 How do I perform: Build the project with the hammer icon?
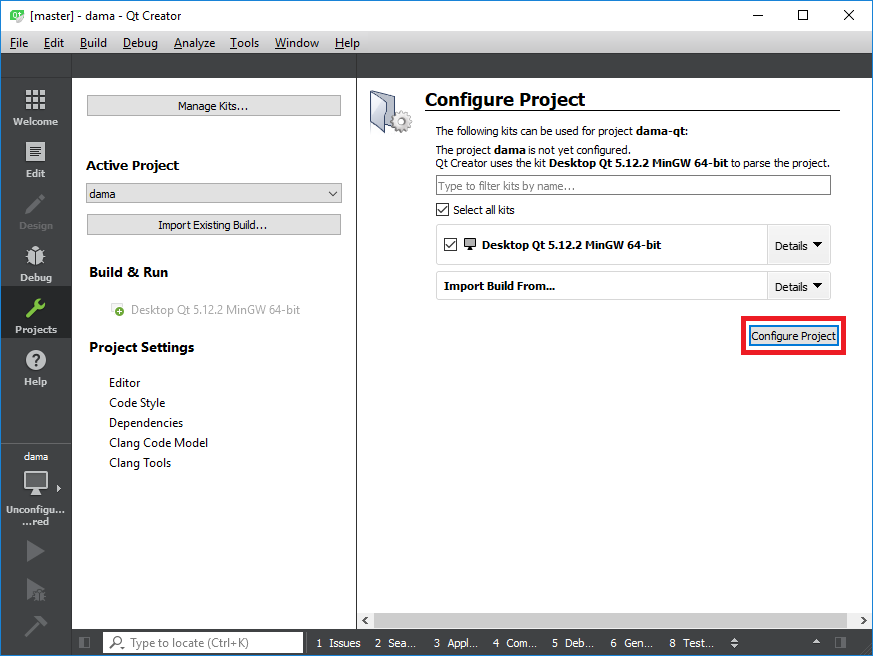(x=36, y=626)
